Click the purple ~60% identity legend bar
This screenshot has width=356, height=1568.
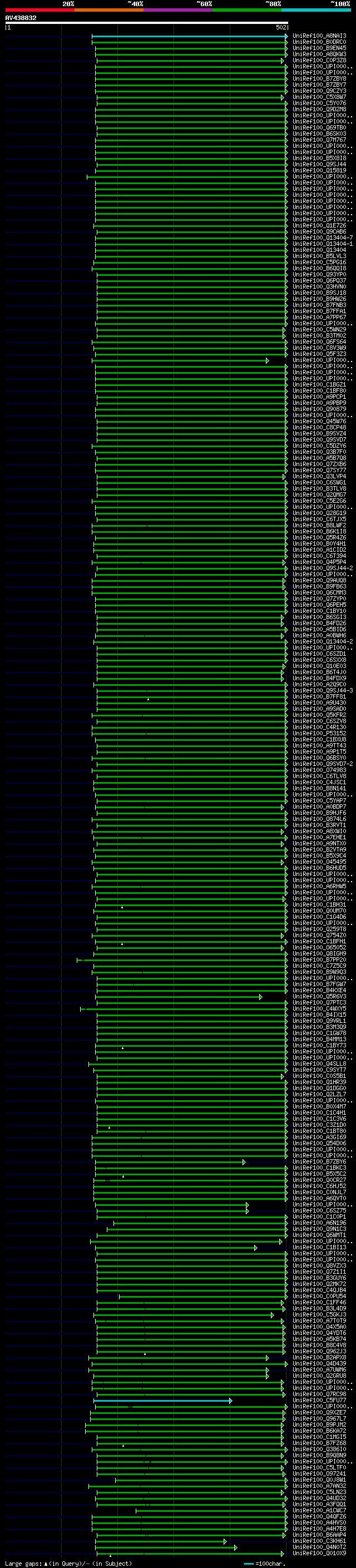[177, 10]
